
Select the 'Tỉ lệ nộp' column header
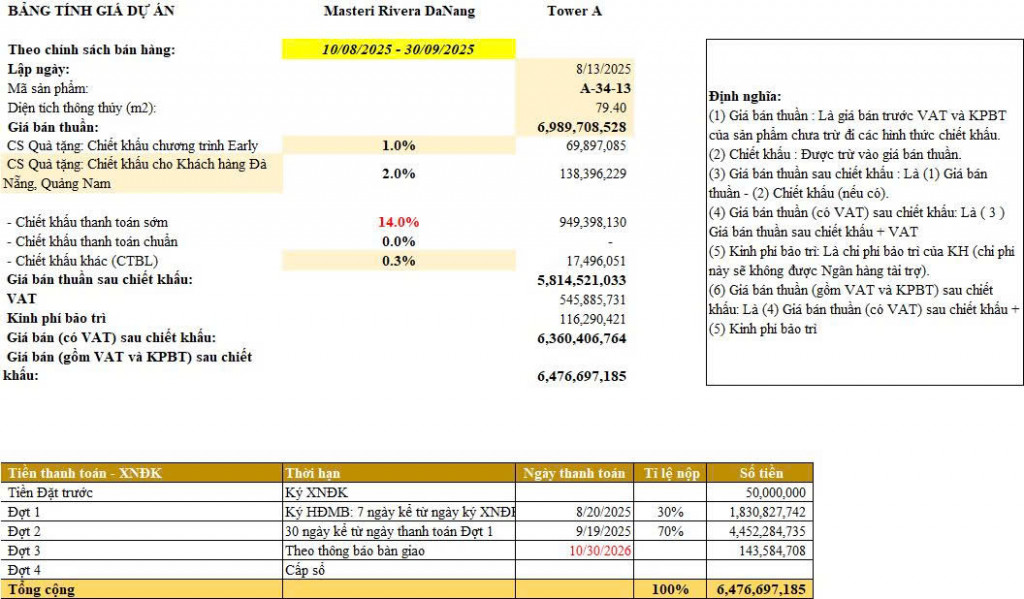[671, 473]
